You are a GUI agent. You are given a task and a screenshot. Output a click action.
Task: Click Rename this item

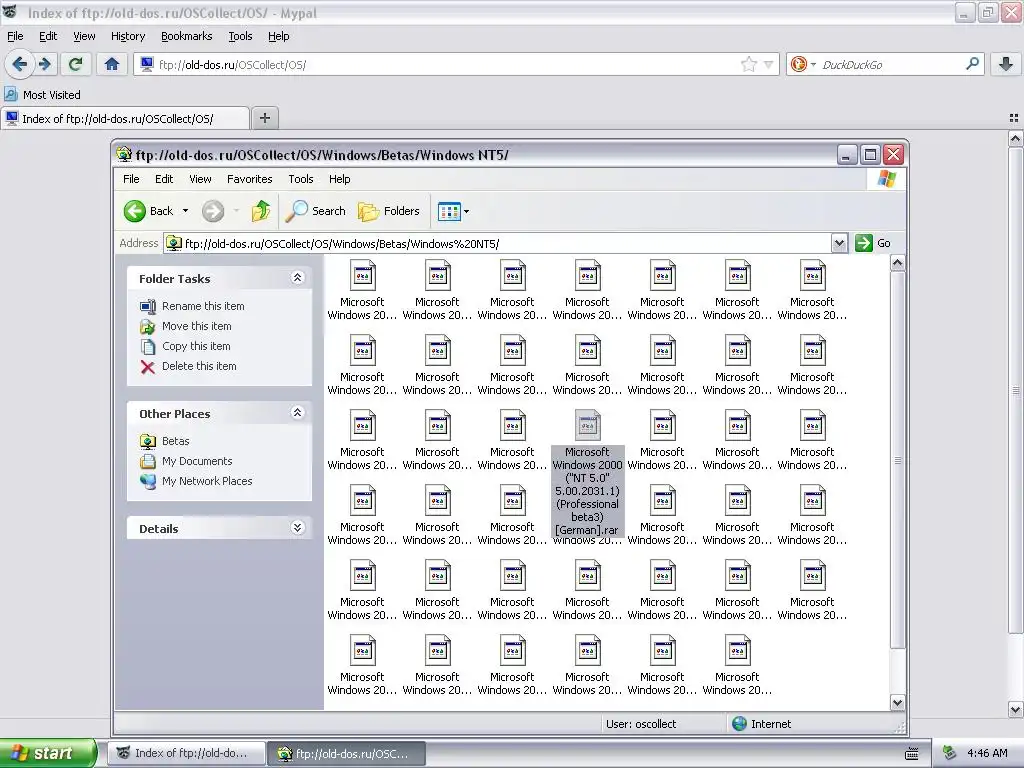tap(203, 306)
